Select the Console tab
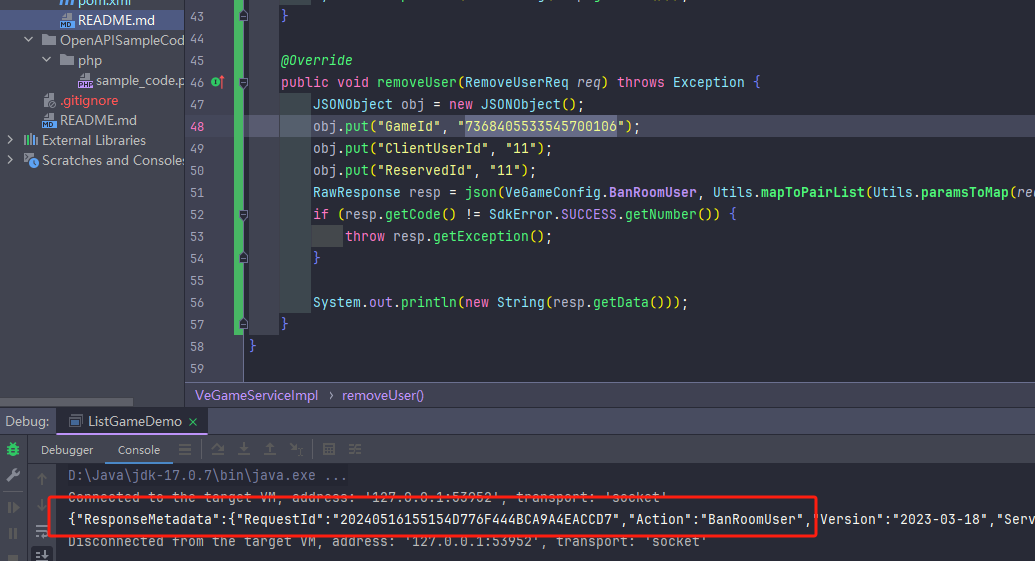The width and height of the screenshot is (1035, 561). click(139, 450)
